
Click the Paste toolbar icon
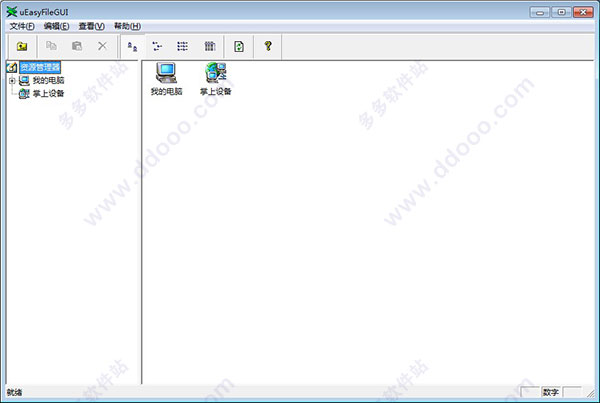[77, 46]
